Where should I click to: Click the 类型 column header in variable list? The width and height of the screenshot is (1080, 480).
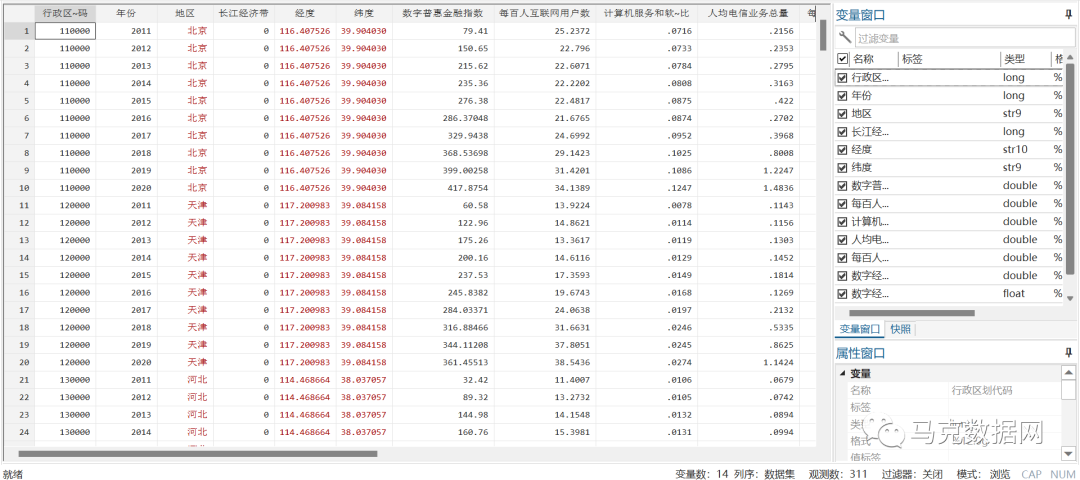(1015, 59)
